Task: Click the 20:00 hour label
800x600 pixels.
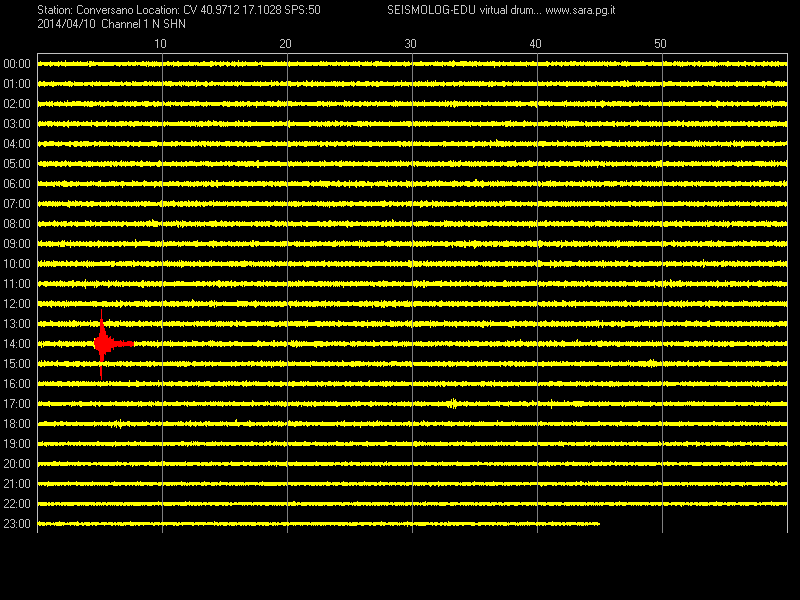Action: 17,464
